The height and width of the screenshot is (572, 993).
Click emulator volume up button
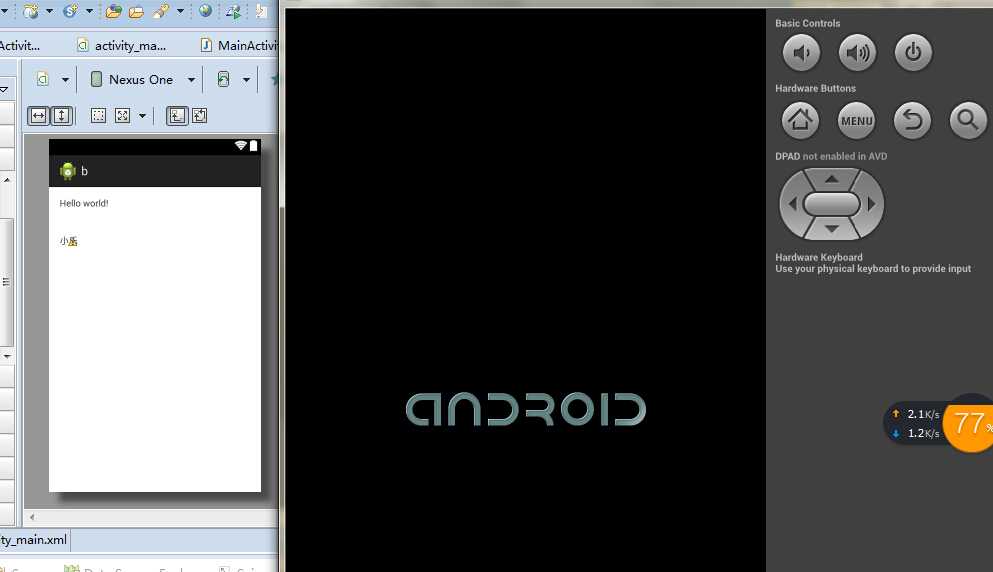tap(857, 53)
